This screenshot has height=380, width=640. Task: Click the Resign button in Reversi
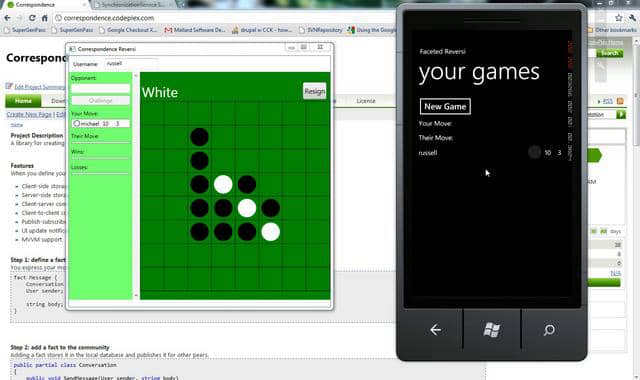[314, 91]
